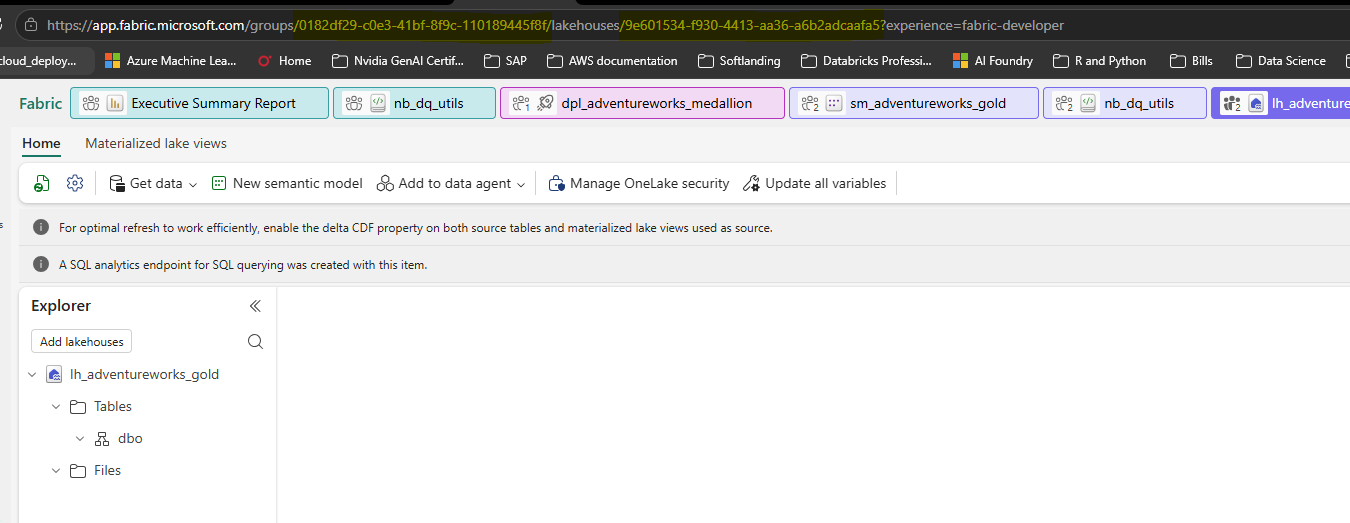Click New semantic model
This screenshot has height=523, width=1350.
click(287, 183)
